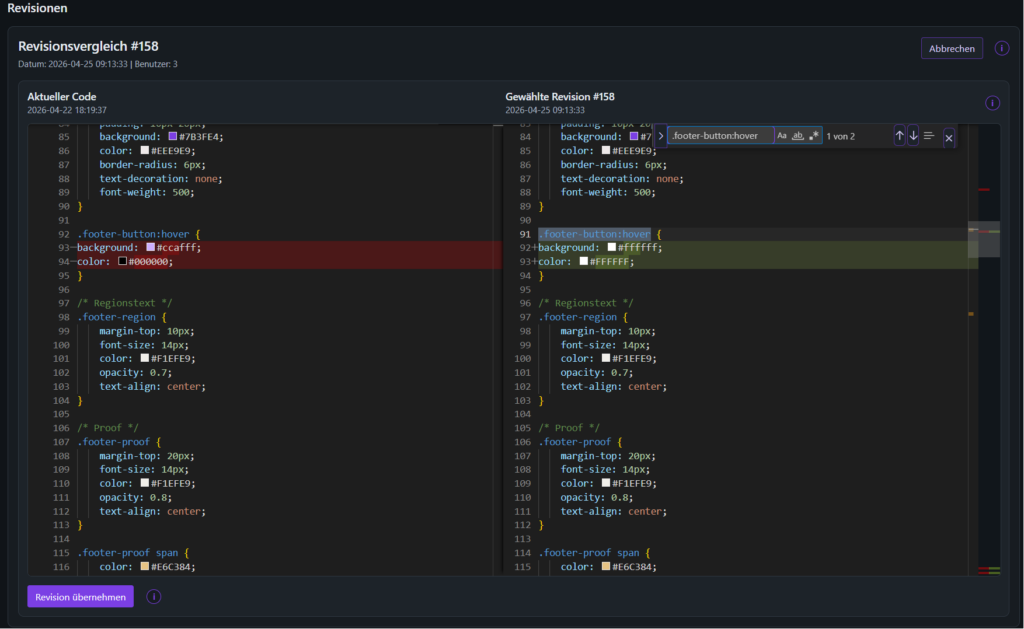The height and width of the screenshot is (629, 1024).
Task: Click the #EEE9E9 swatch on right line 85
Action: pos(605,150)
